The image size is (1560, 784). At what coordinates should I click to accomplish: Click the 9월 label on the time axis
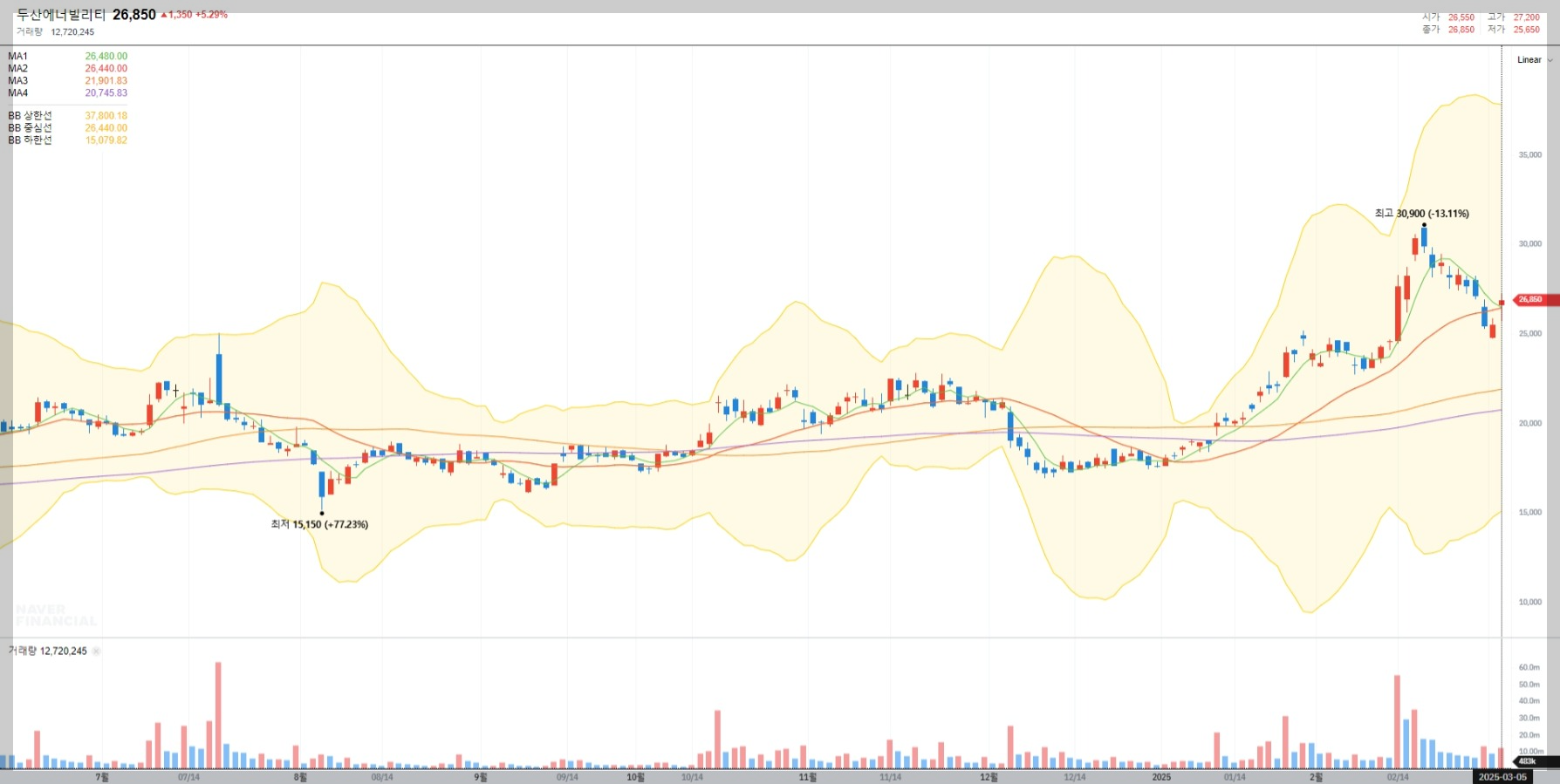click(x=481, y=777)
